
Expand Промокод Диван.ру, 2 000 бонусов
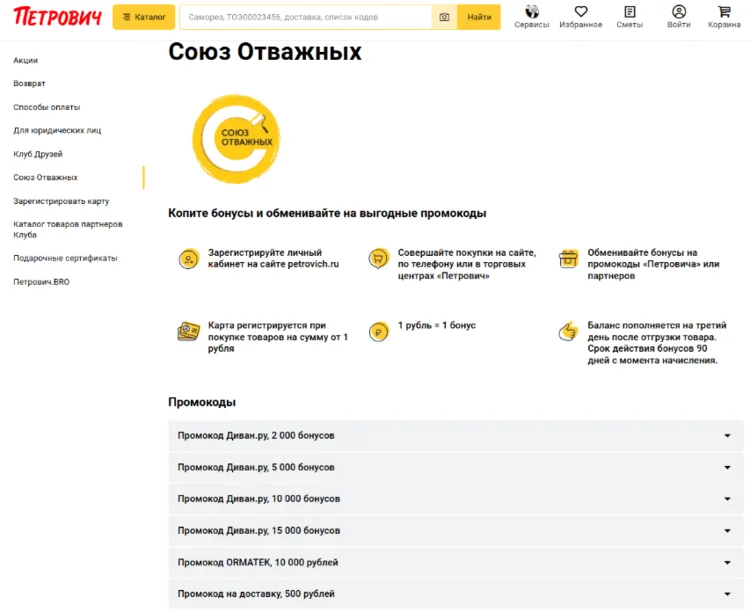pos(456,435)
